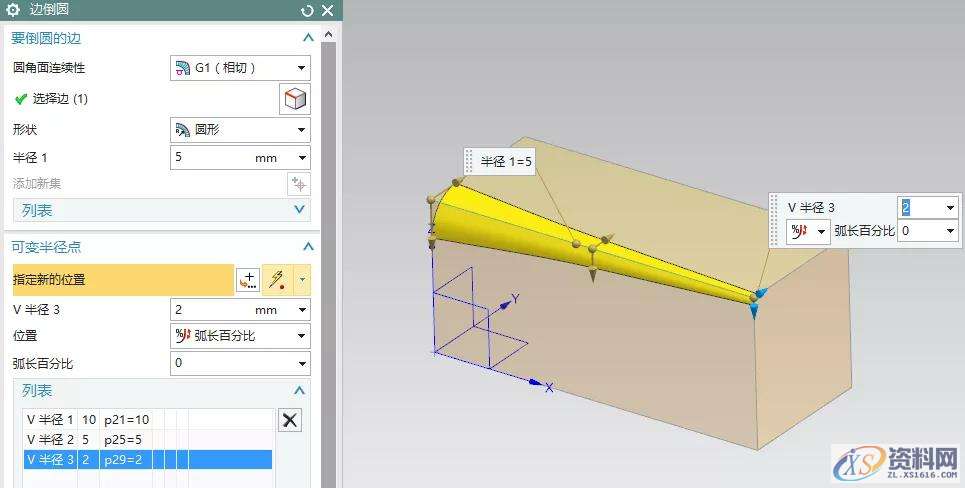Open the 圆角面连续性 G1 dropdown
Screen dimensions: 965x488
tap(240, 68)
